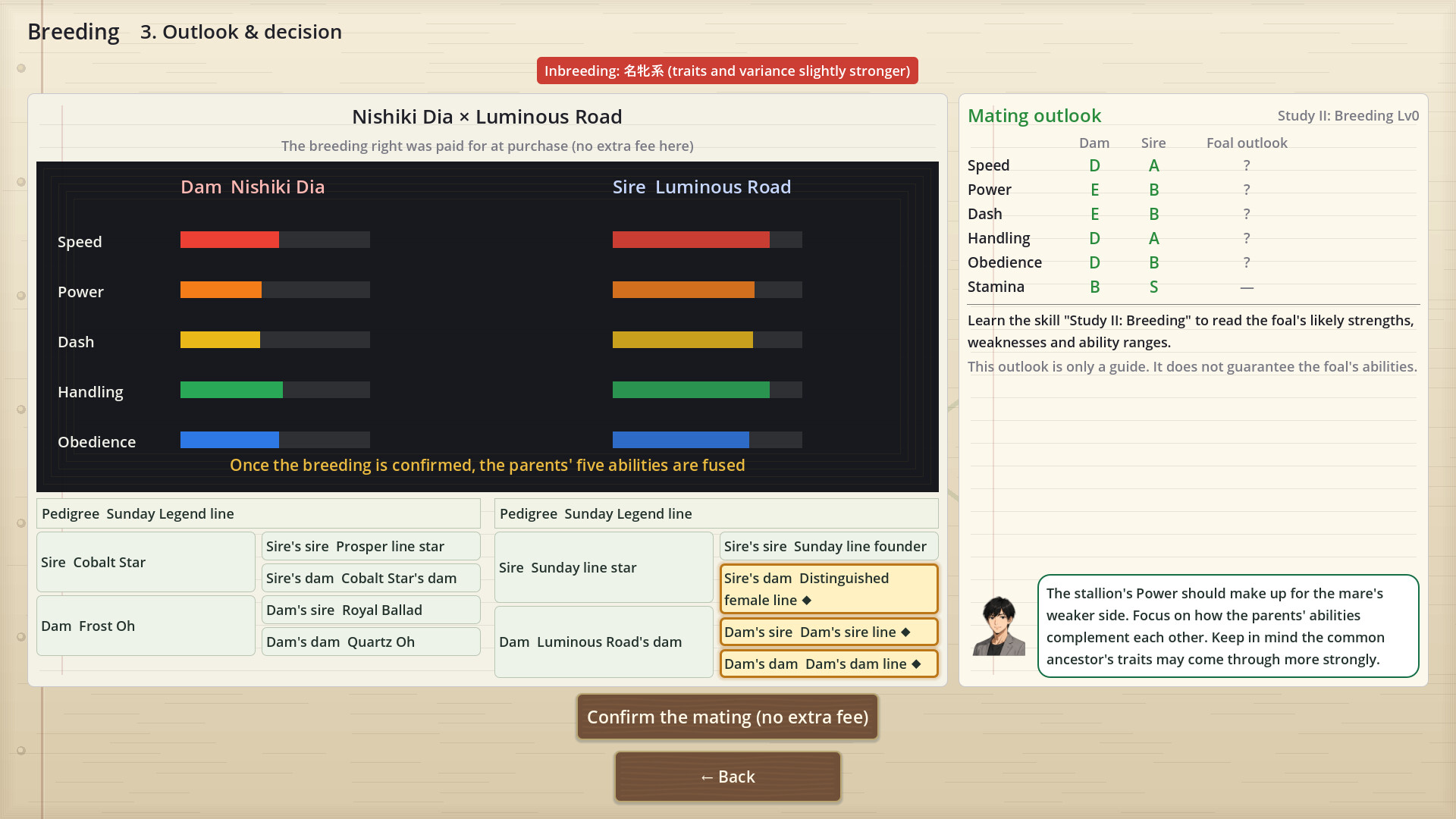Viewport: 1456px width, 819px height.
Task: Click Study II: Breeding Lv0 label
Action: [1348, 115]
